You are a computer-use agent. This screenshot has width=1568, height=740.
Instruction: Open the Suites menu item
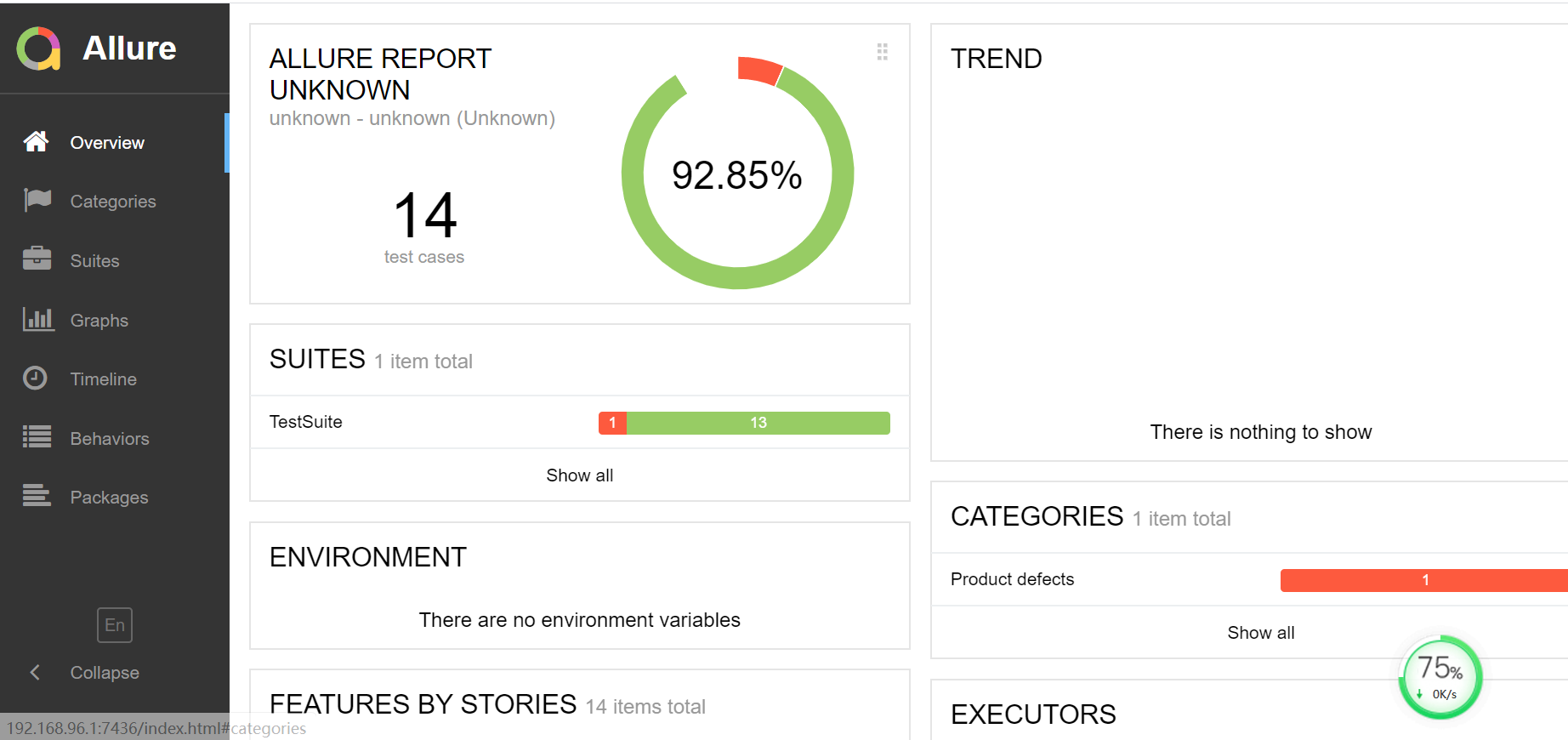click(x=94, y=261)
